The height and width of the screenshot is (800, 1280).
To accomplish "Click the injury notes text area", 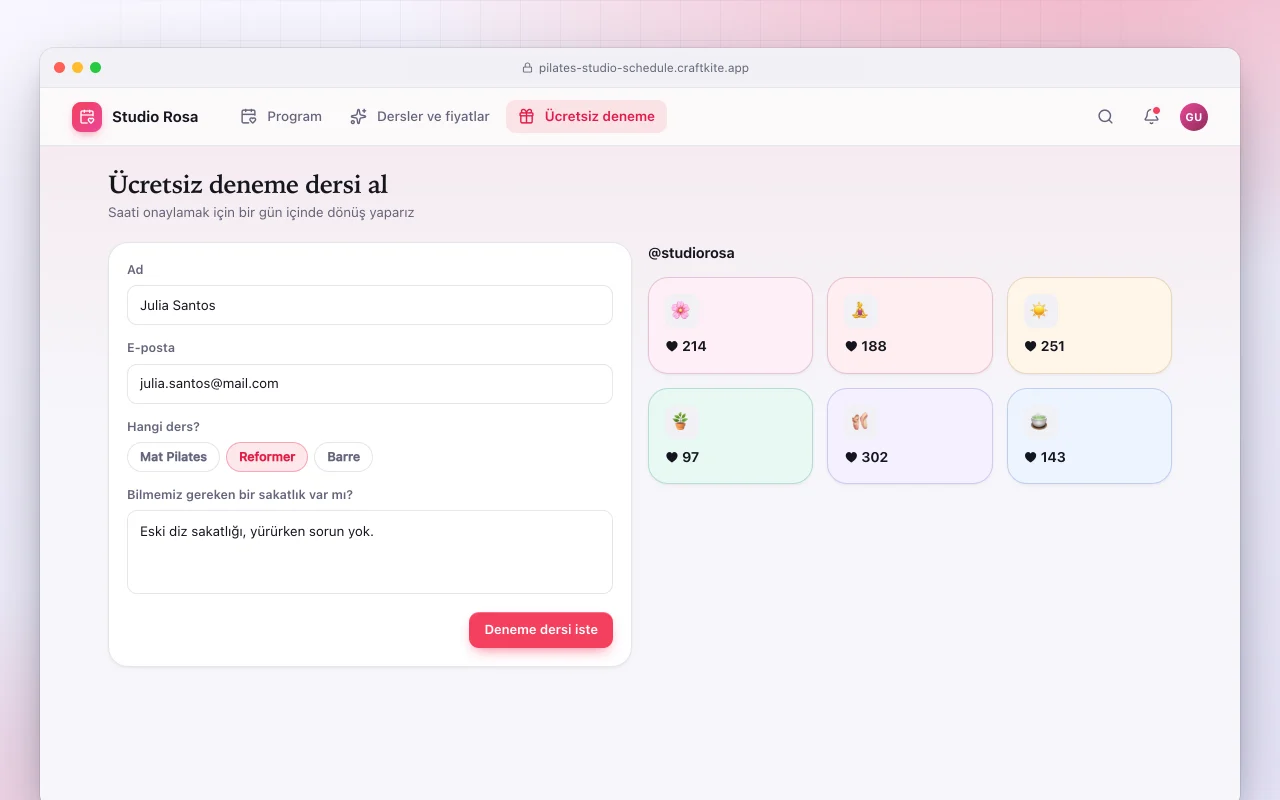I will pos(370,552).
